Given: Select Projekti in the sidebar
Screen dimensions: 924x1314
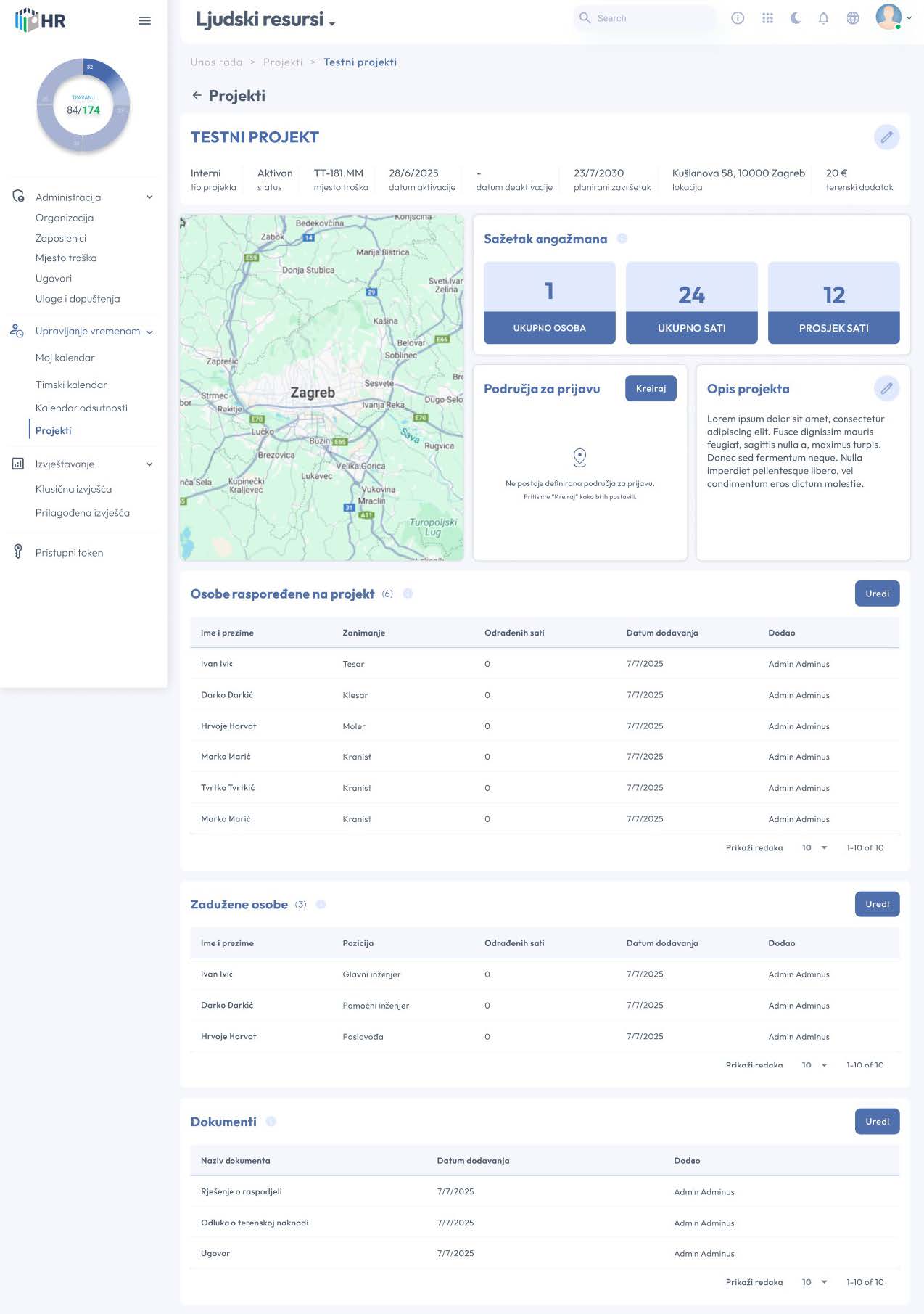Looking at the screenshot, I should [54, 430].
